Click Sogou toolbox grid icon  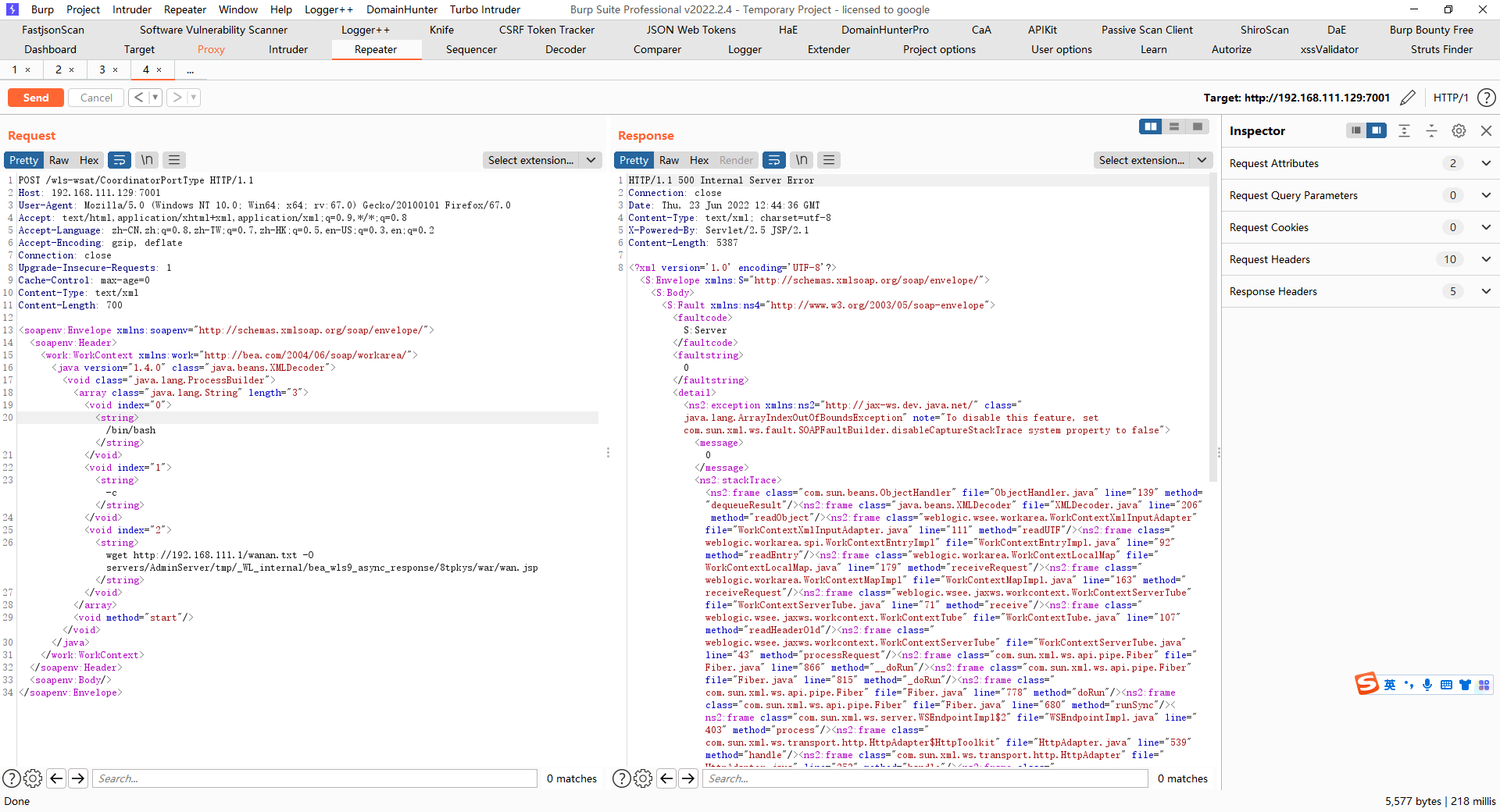[x=1484, y=685]
